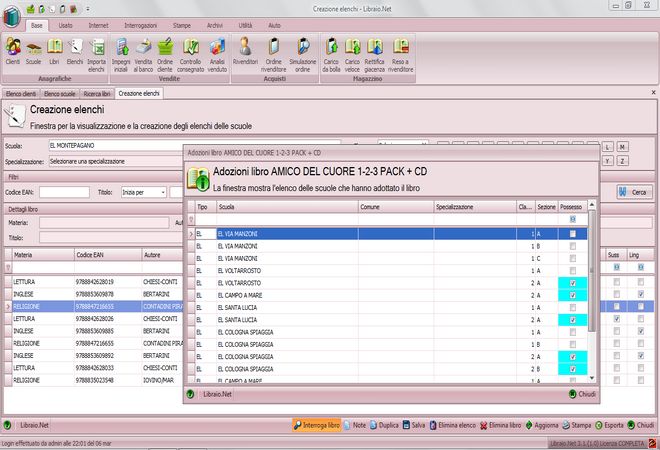The width and height of the screenshot is (660, 450).
Task: Open the Ordine cliente basket icon
Action: (165, 55)
